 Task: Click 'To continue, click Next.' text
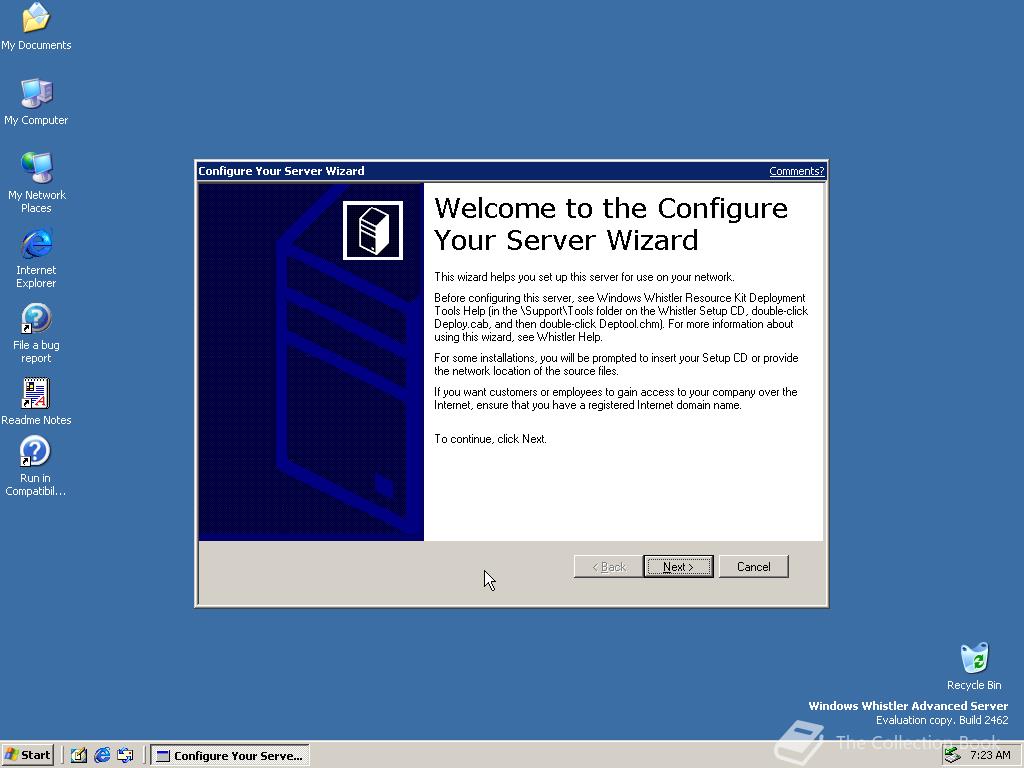490,439
